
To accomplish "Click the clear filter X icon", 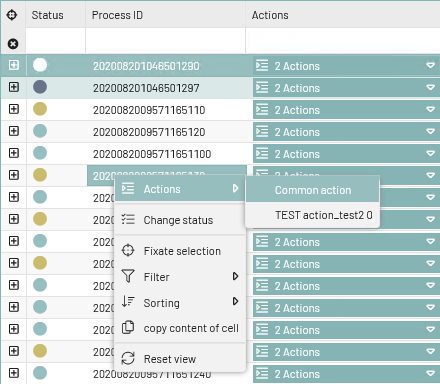I will [13, 44].
